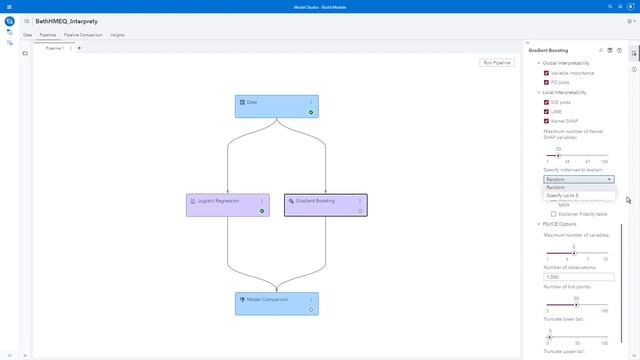Select the node information icon on far right strip
The image size is (640, 360).
click(634, 69)
